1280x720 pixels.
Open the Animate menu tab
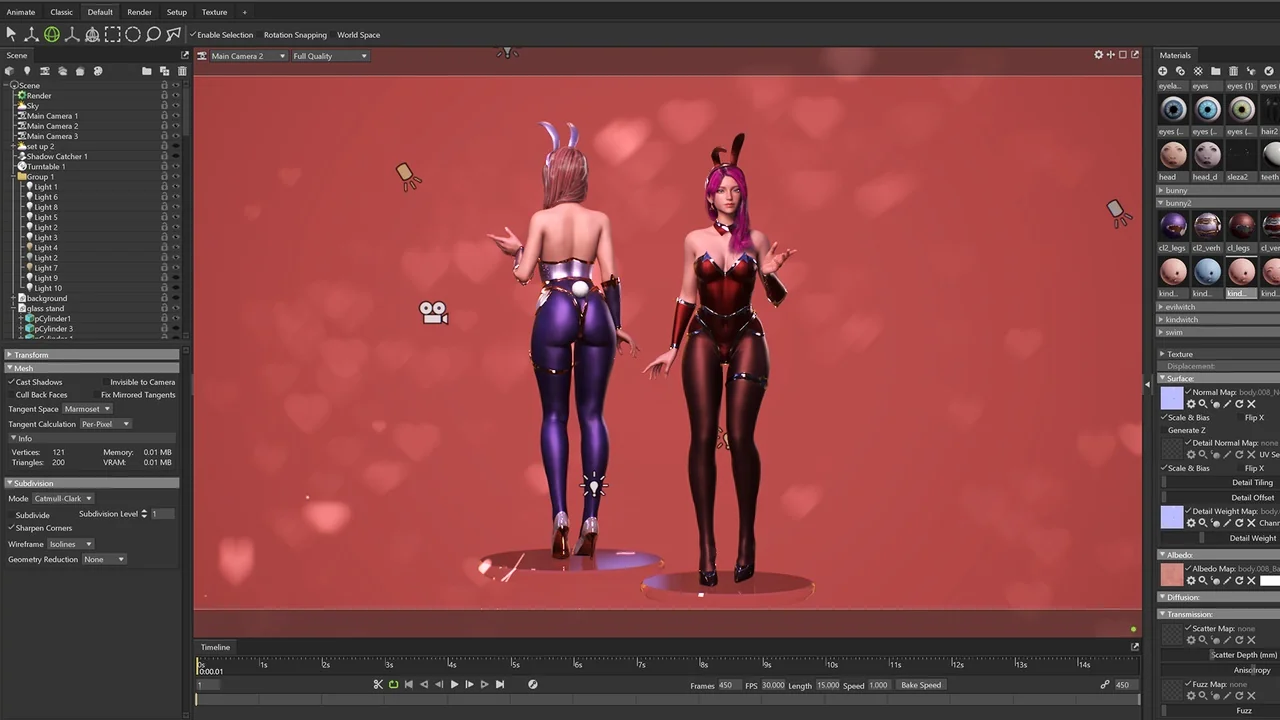pyautogui.click(x=23, y=11)
